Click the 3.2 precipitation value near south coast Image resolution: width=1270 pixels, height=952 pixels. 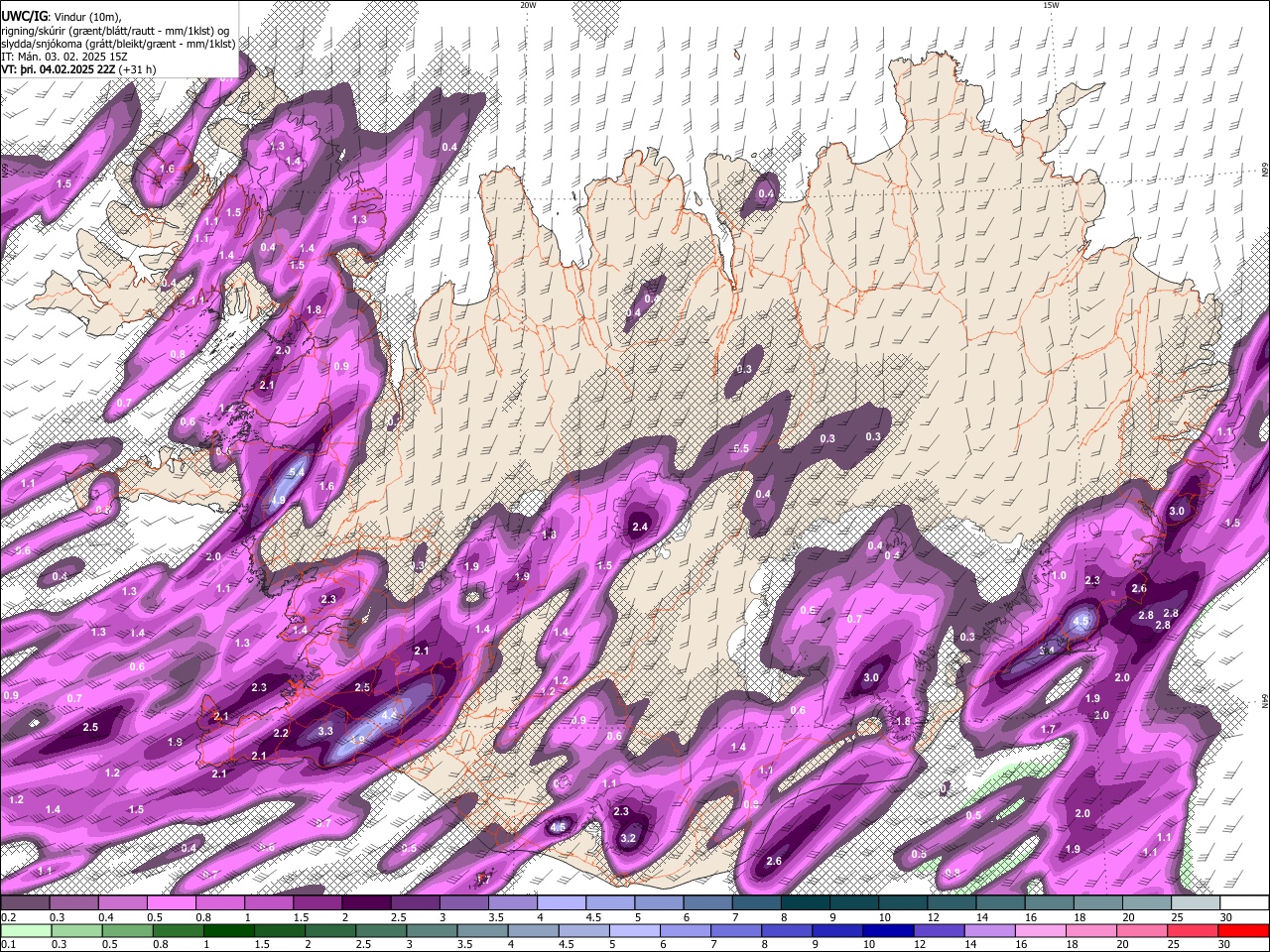(627, 838)
